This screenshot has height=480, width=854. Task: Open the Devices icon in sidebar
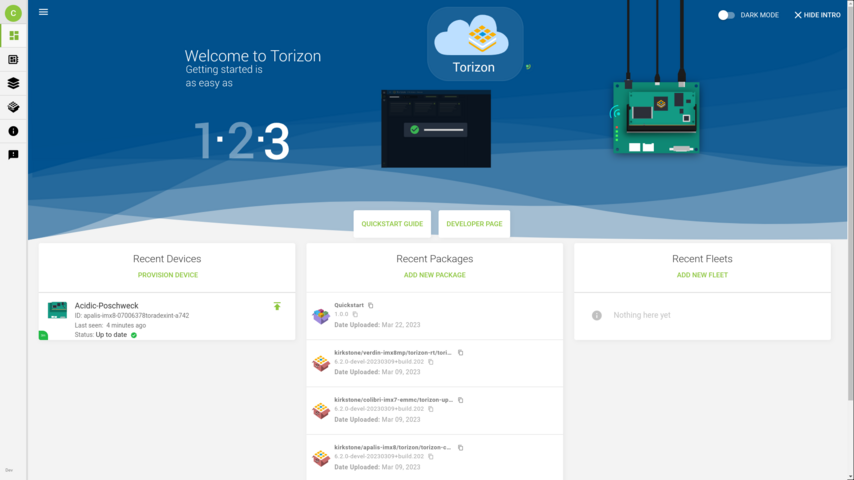click(13, 60)
